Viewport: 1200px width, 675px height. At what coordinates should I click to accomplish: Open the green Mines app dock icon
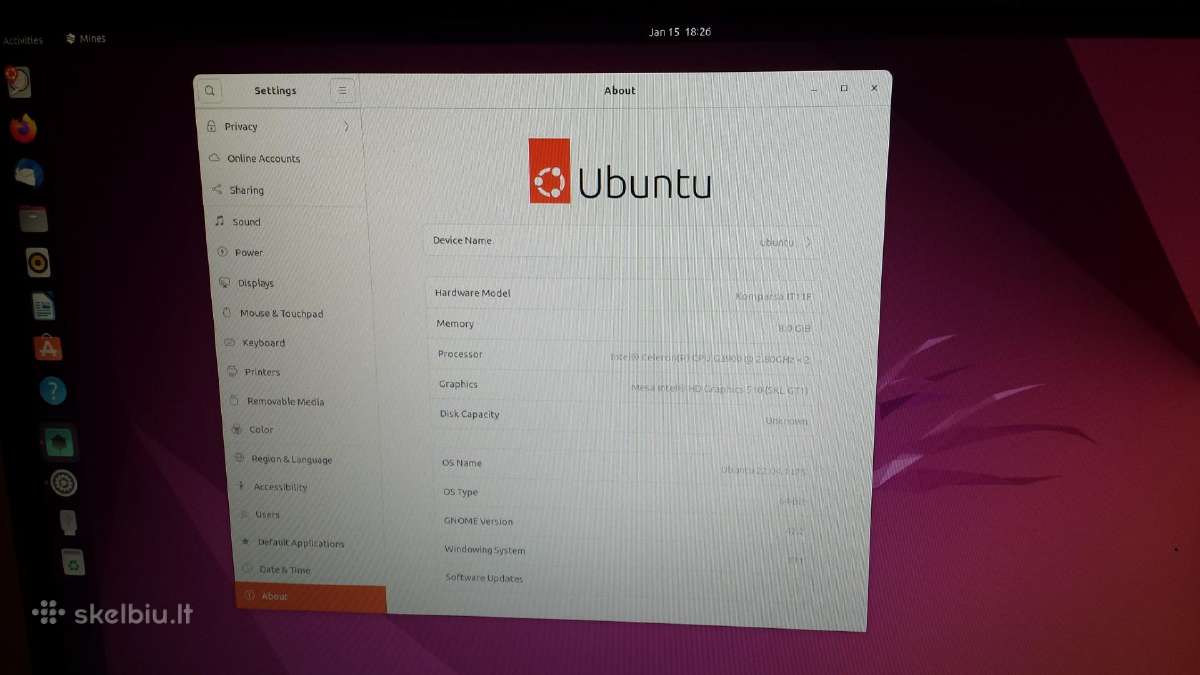click(59, 441)
